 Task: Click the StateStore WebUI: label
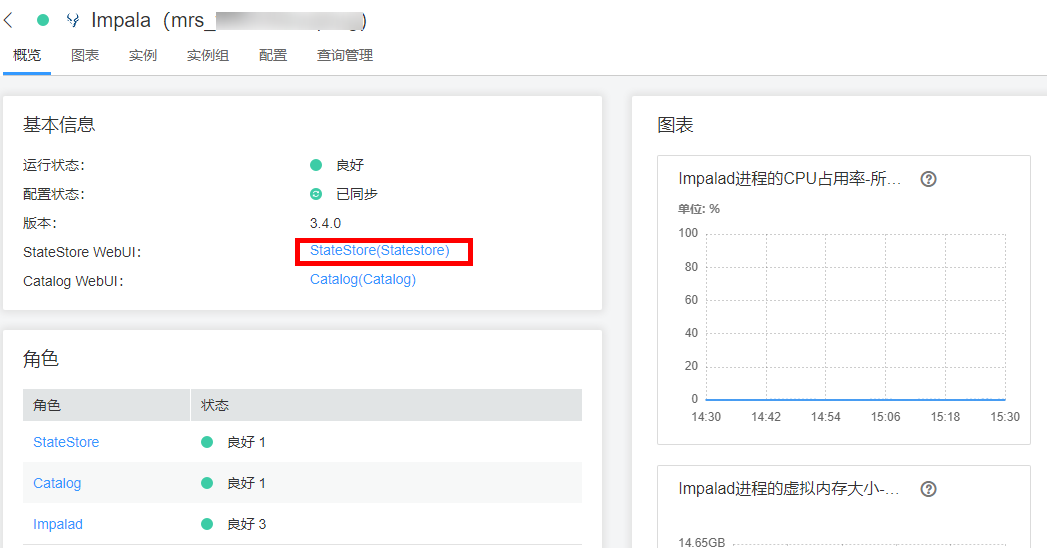82,252
